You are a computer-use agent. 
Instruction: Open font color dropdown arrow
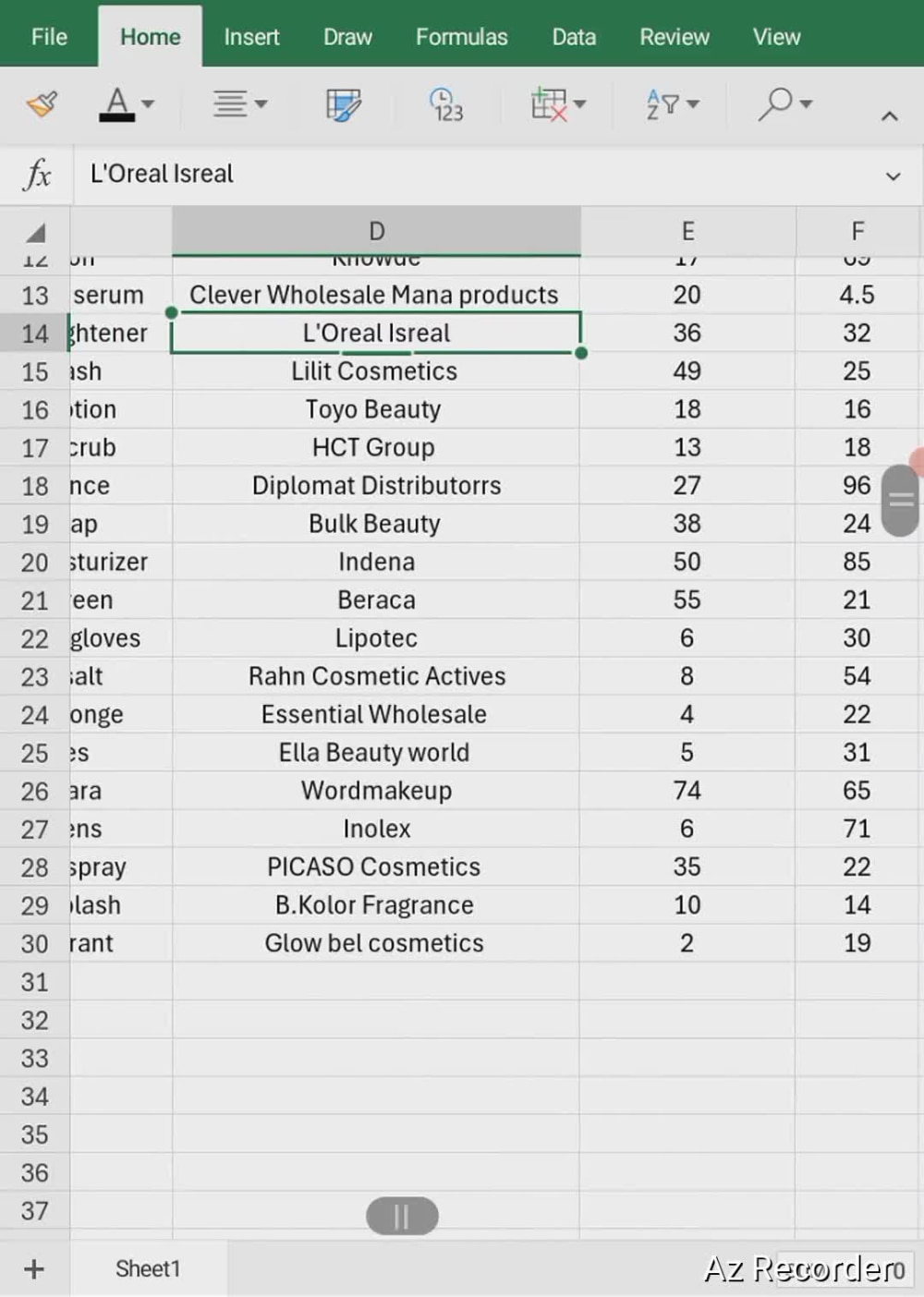(x=148, y=104)
